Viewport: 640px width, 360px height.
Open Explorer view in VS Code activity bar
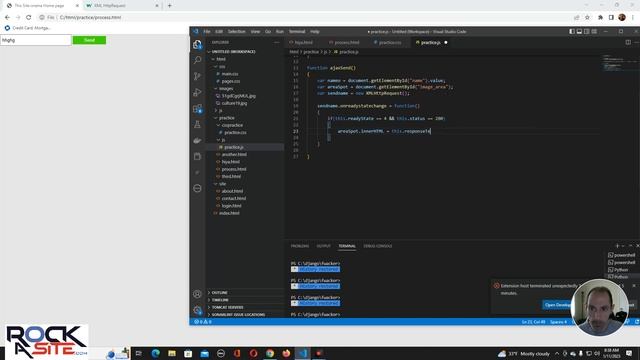198,44
